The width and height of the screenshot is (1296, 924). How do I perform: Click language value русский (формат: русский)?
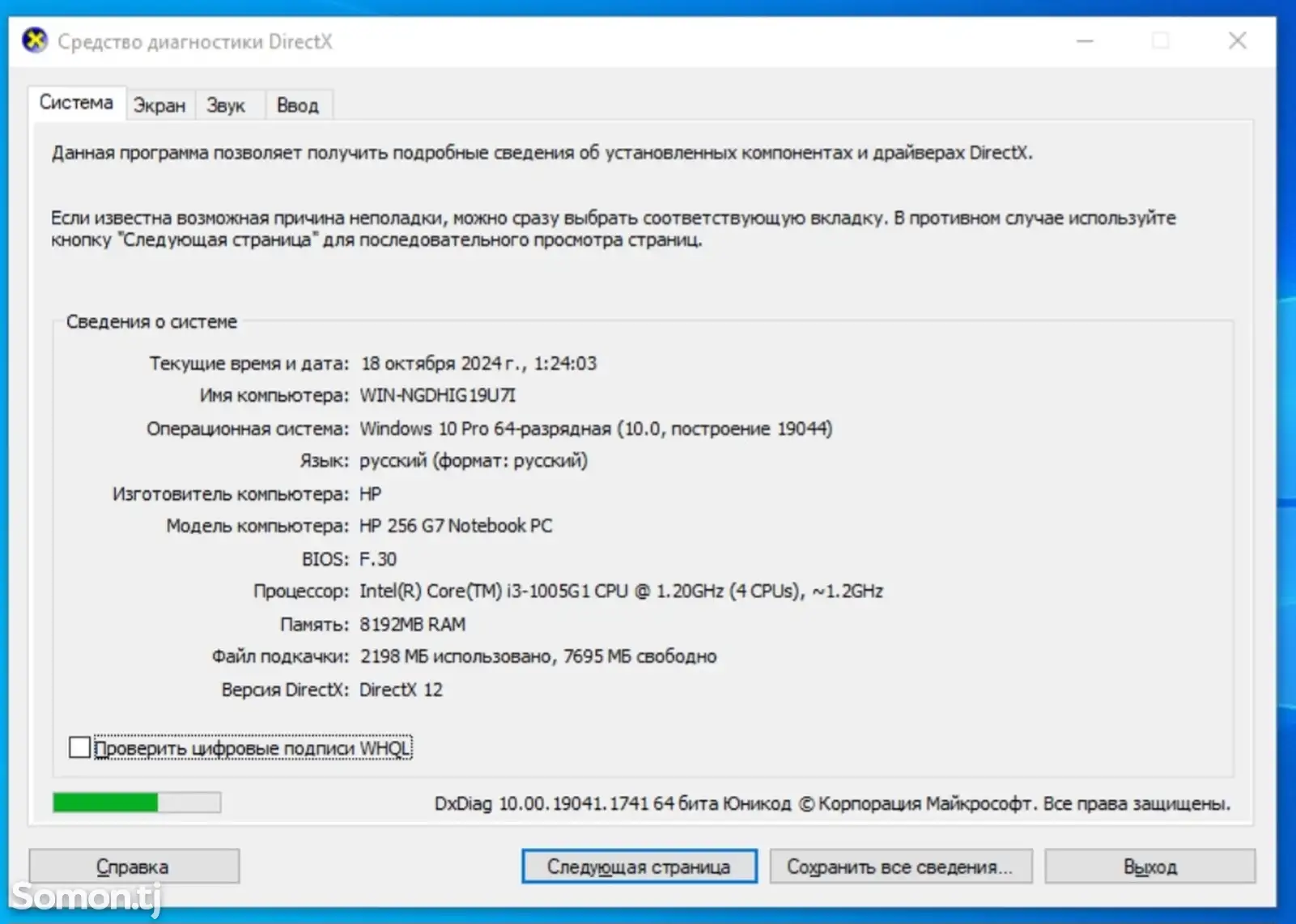pos(474,461)
